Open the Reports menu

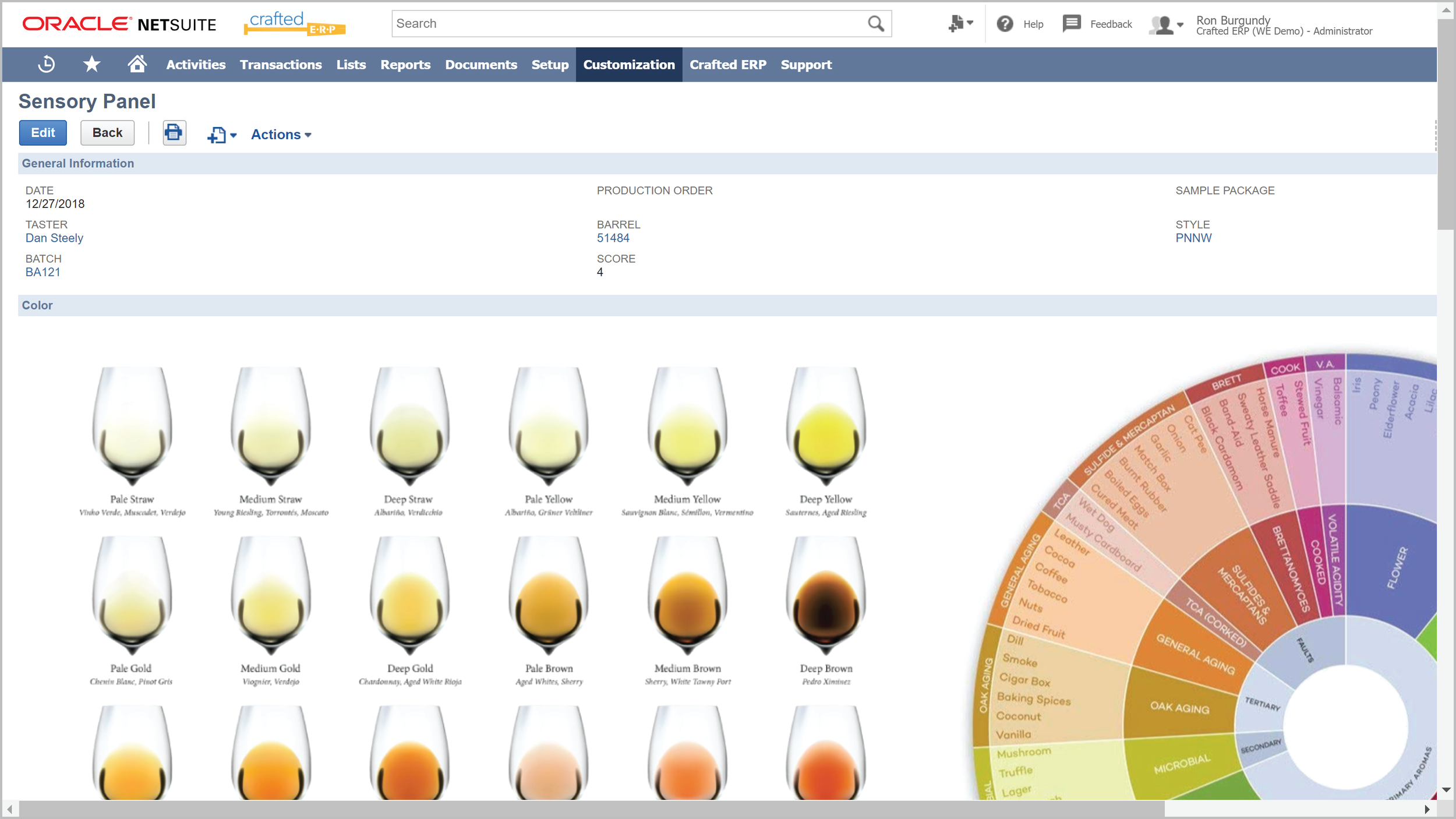(x=405, y=65)
